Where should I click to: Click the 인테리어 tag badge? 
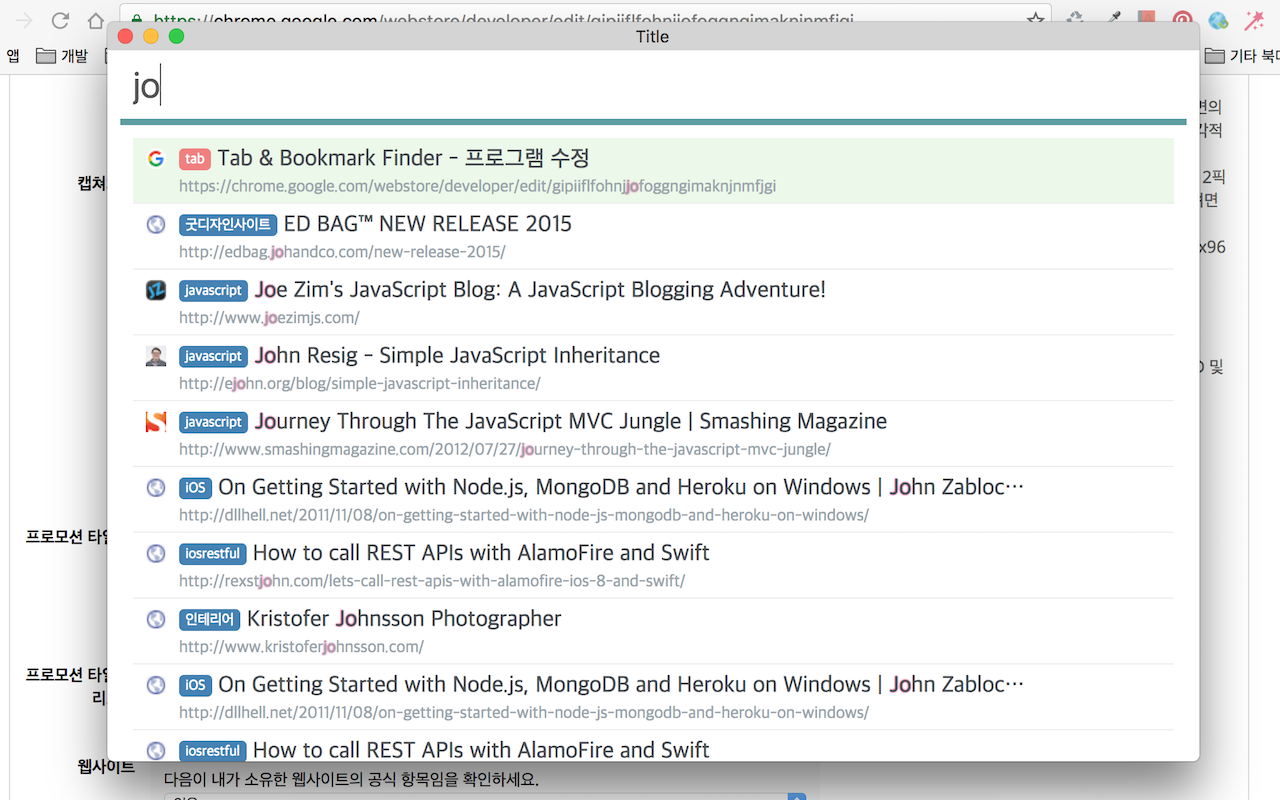[210, 620]
